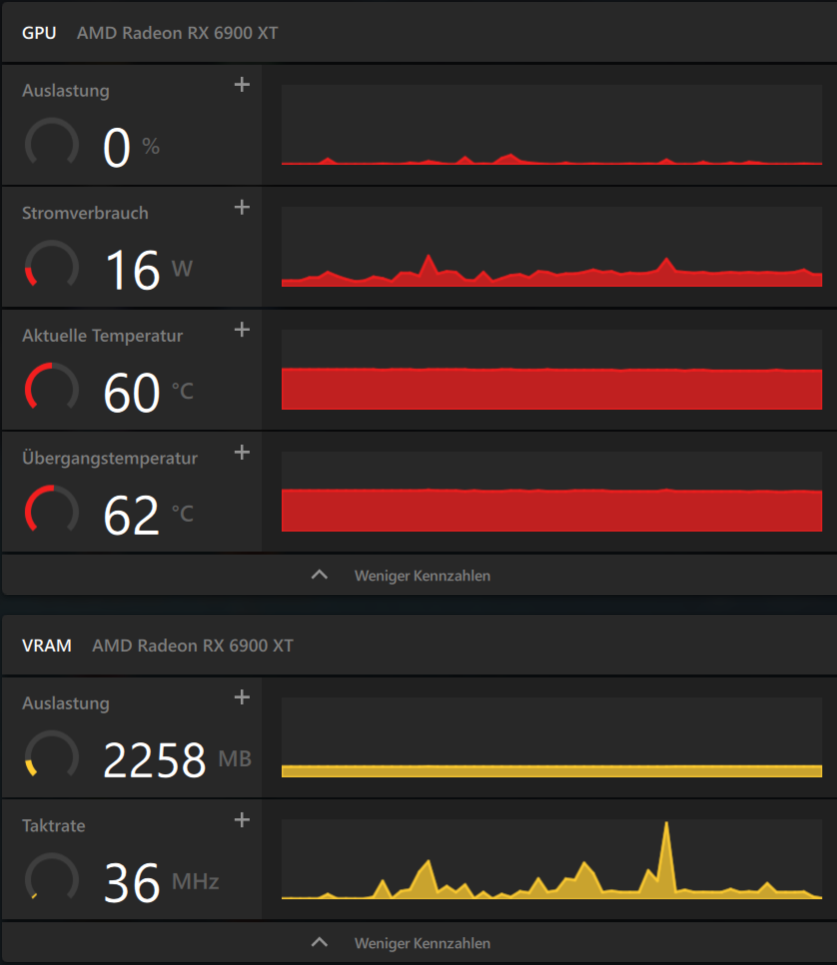This screenshot has height=965, width=837.
Task: Select the Stromverbrauch gauge icon
Action: click(50, 266)
